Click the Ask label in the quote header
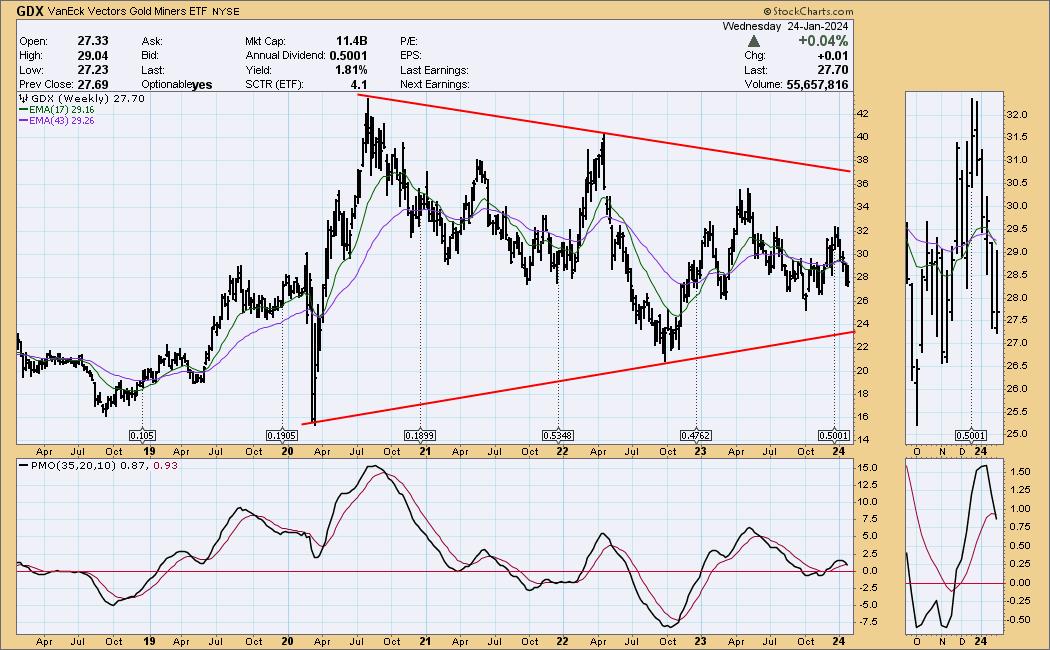 pos(152,41)
